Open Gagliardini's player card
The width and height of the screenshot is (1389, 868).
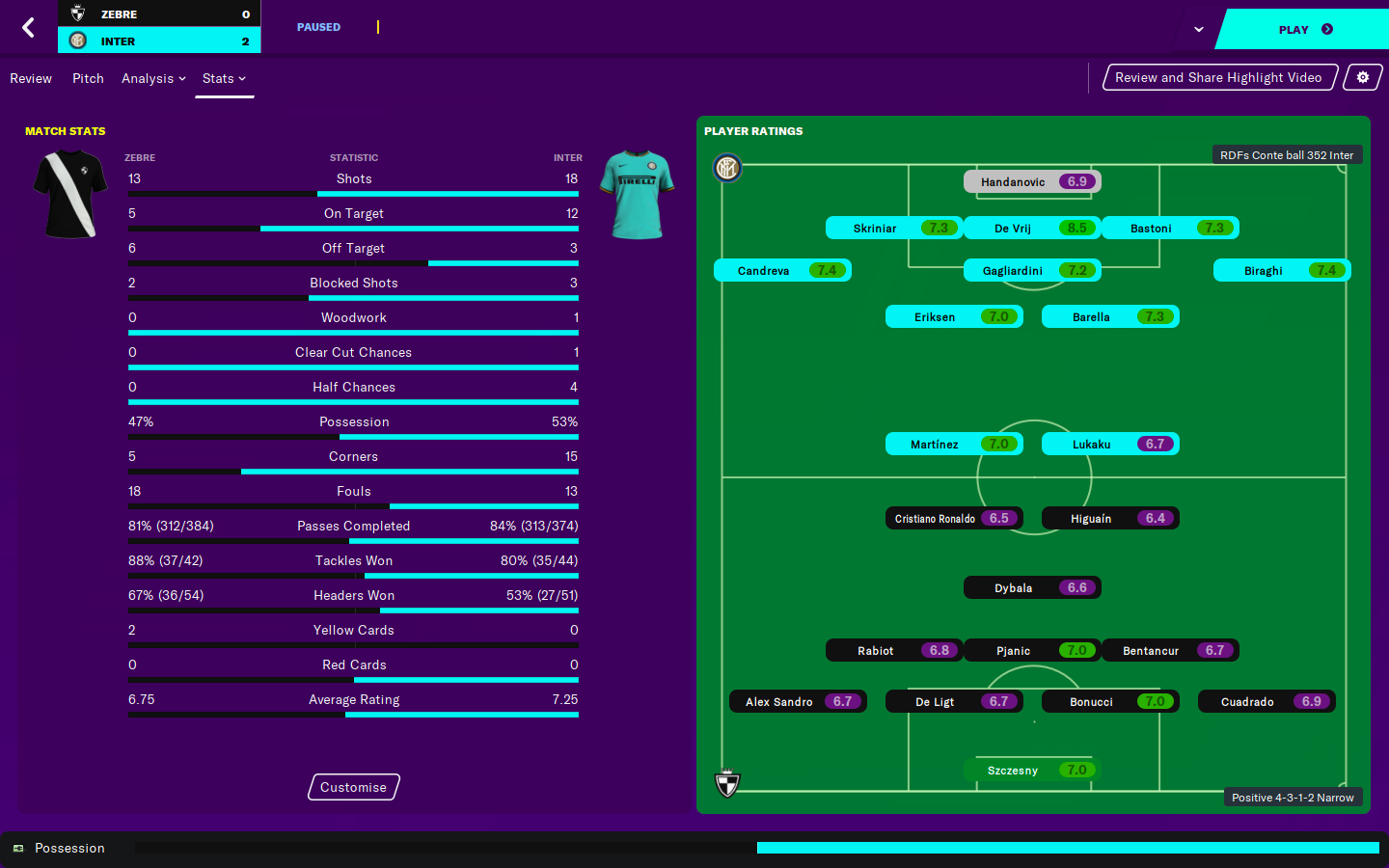(x=1032, y=270)
